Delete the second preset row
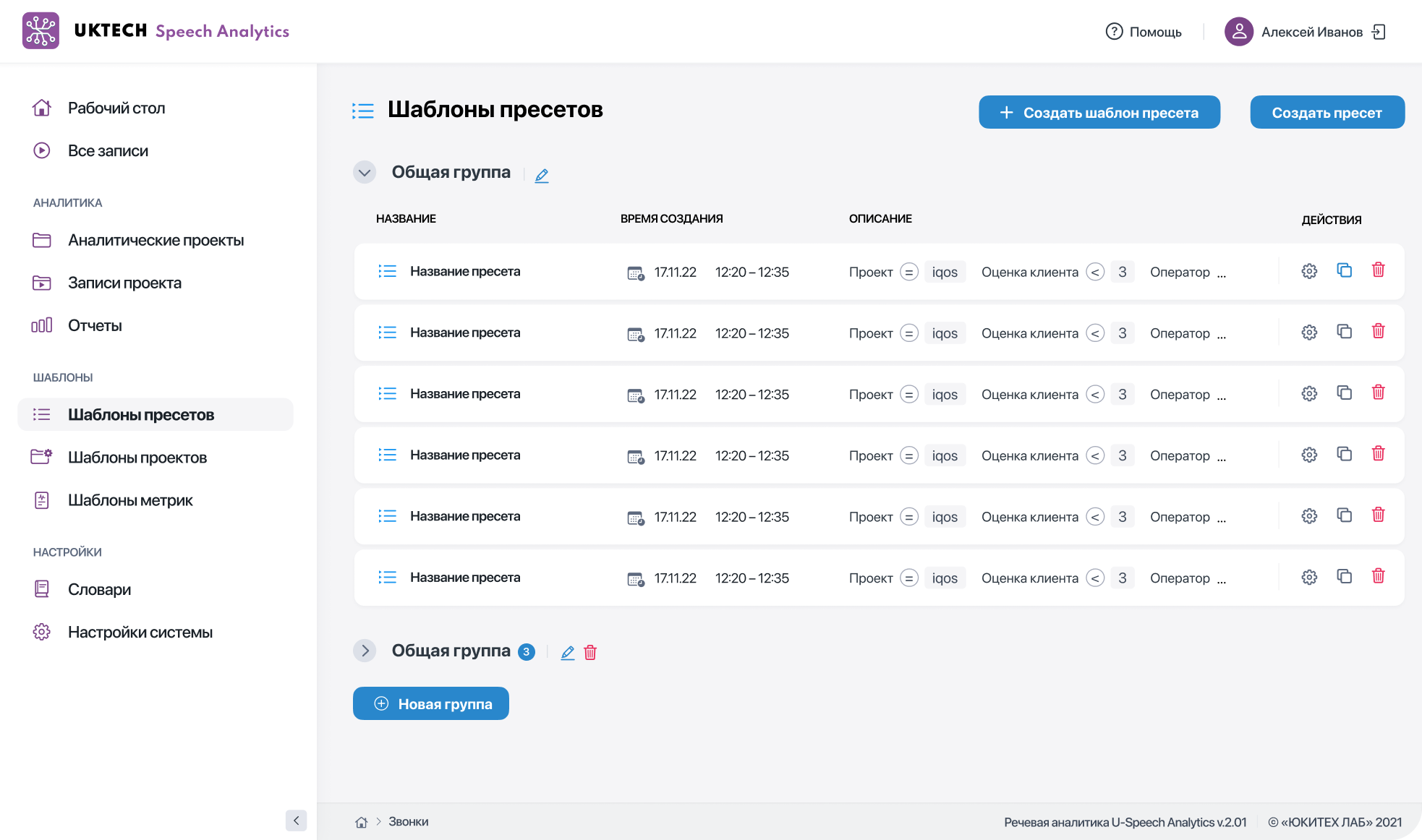 tap(1378, 332)
